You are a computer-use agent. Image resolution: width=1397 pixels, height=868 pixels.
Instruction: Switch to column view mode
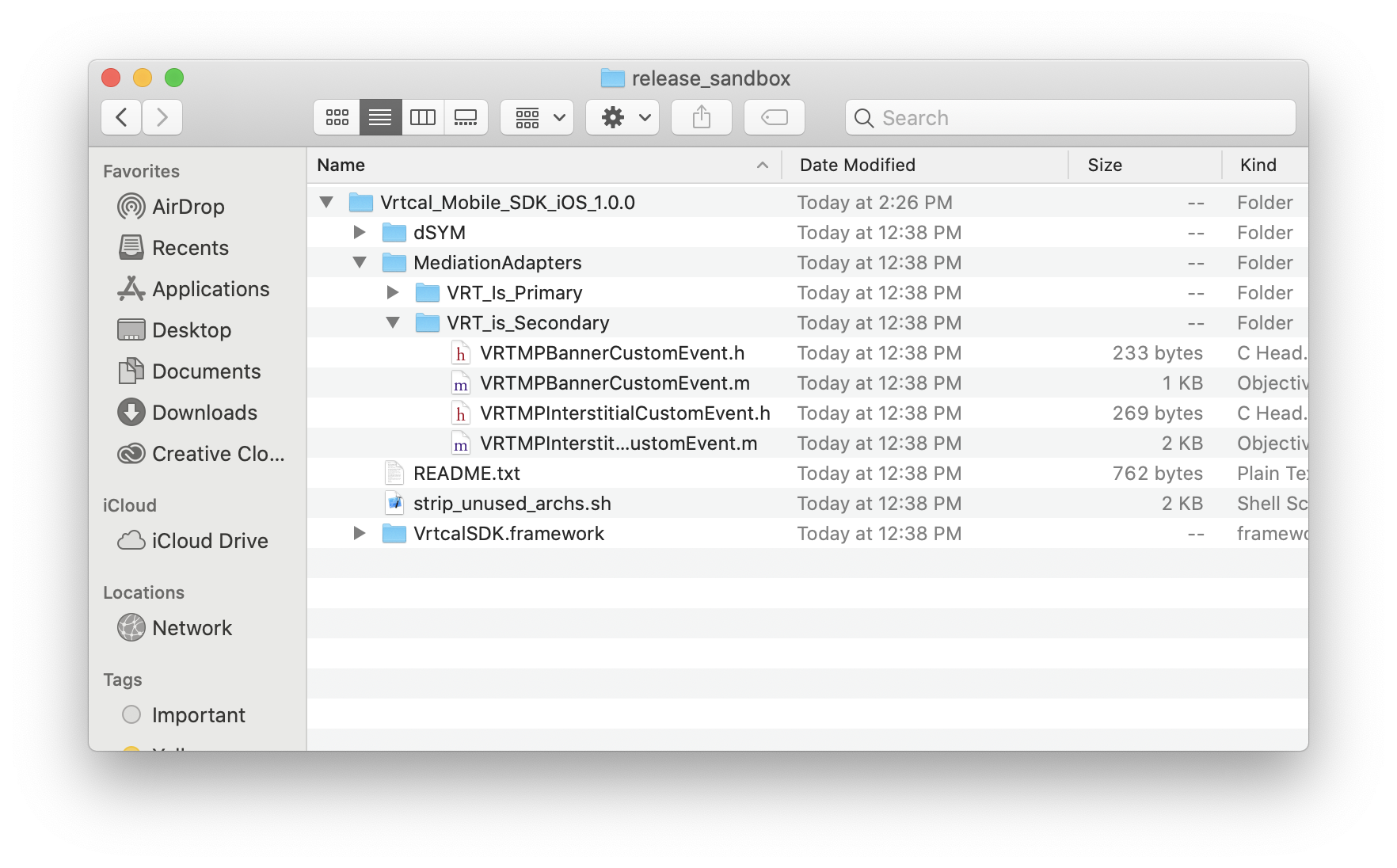[423, 118]
